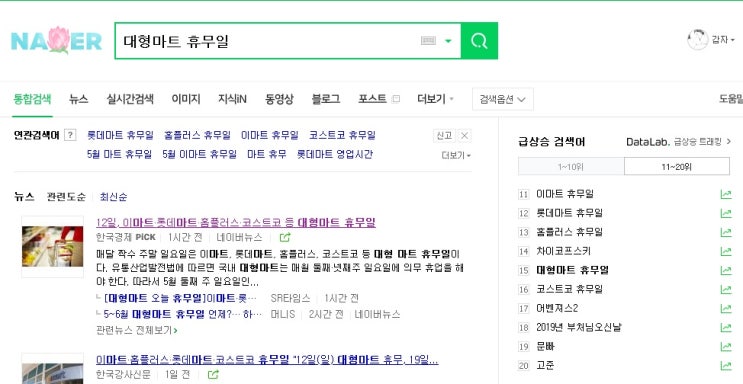Click the trend chart icon for 차이코프스키
The height and width of the screenshot is (384, 743).
pos(725,251)
